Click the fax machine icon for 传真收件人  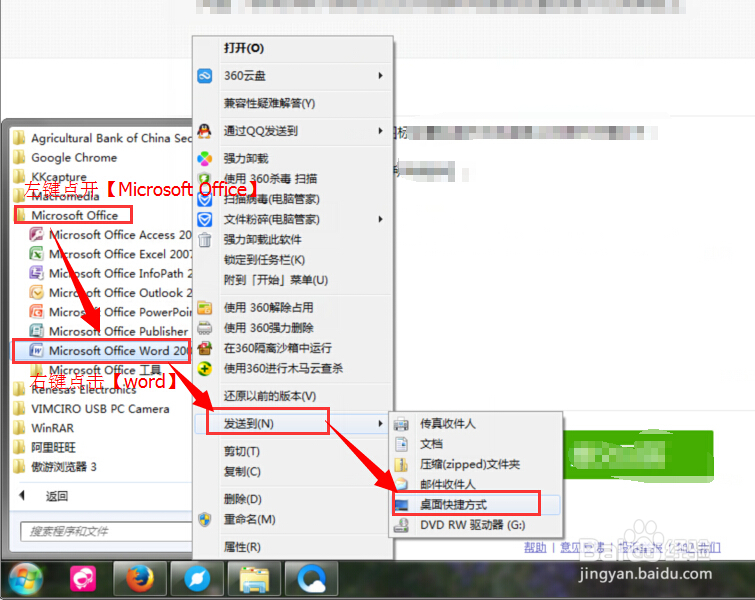[401, 424]
